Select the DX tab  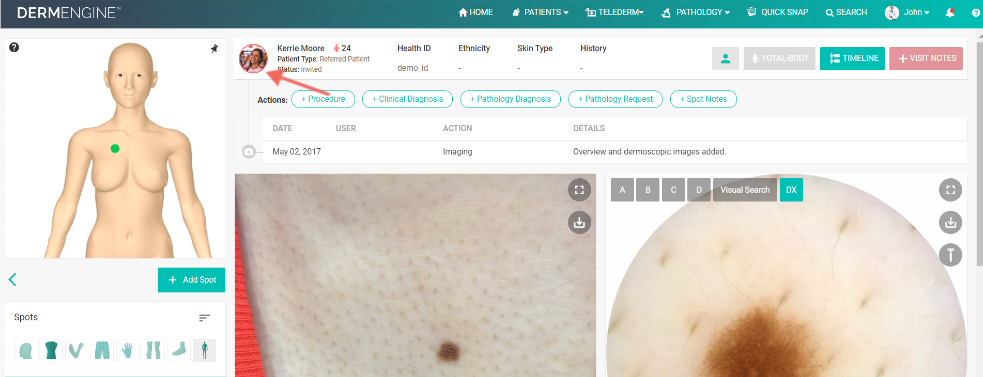(791, 190)
